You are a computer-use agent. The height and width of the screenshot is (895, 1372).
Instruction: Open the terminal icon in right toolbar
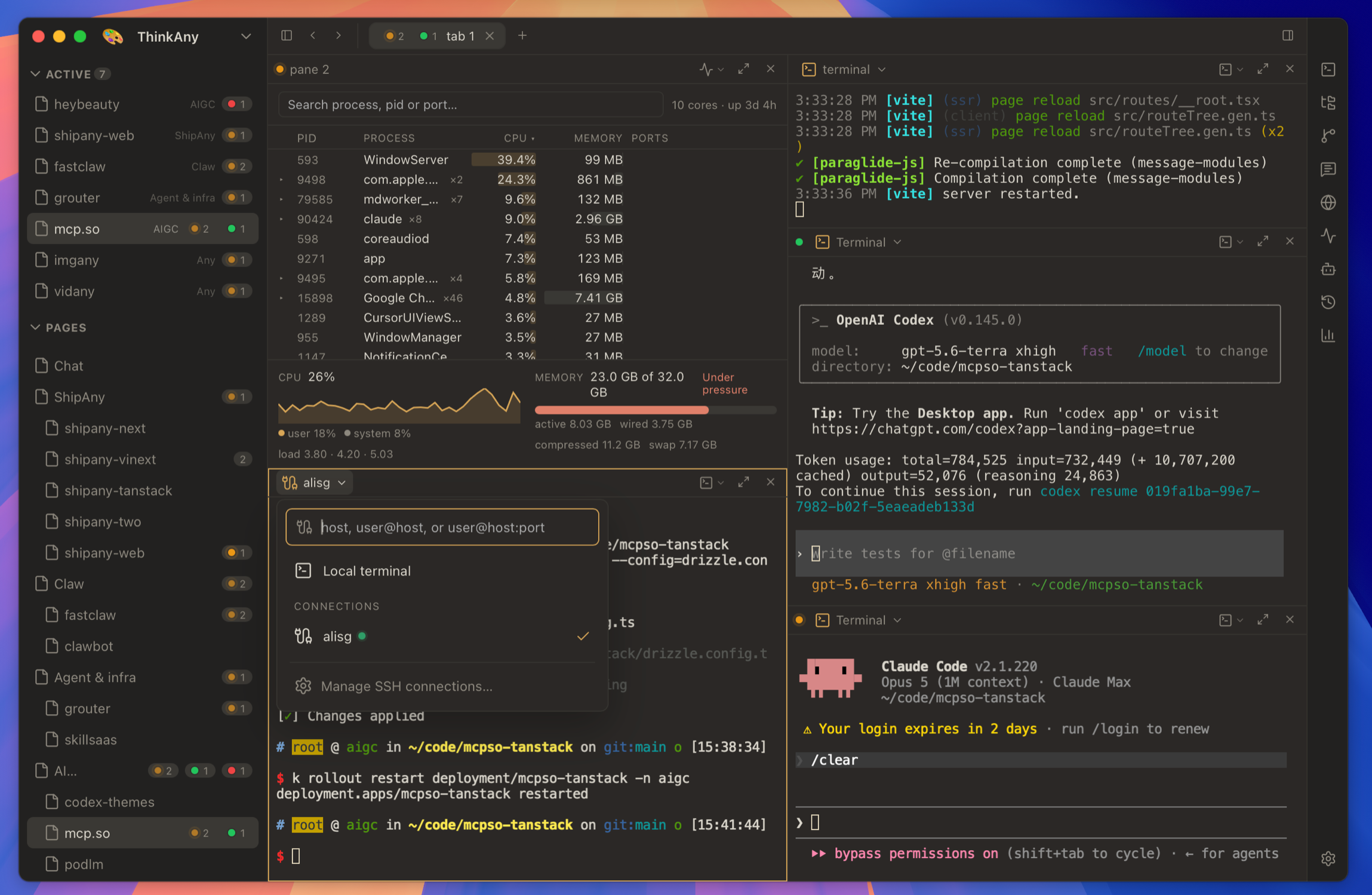pyautogui.click(x=1328, y=69)
